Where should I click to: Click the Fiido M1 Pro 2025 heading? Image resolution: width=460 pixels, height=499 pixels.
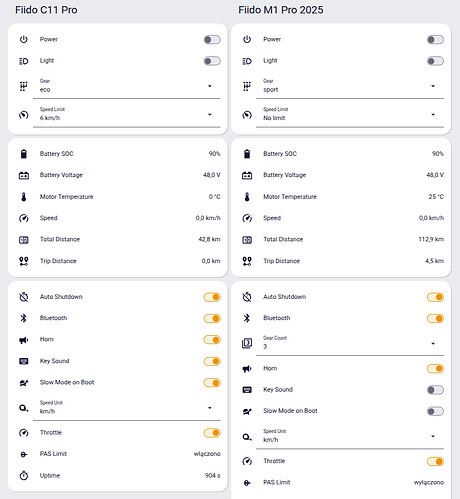point(281,10)
